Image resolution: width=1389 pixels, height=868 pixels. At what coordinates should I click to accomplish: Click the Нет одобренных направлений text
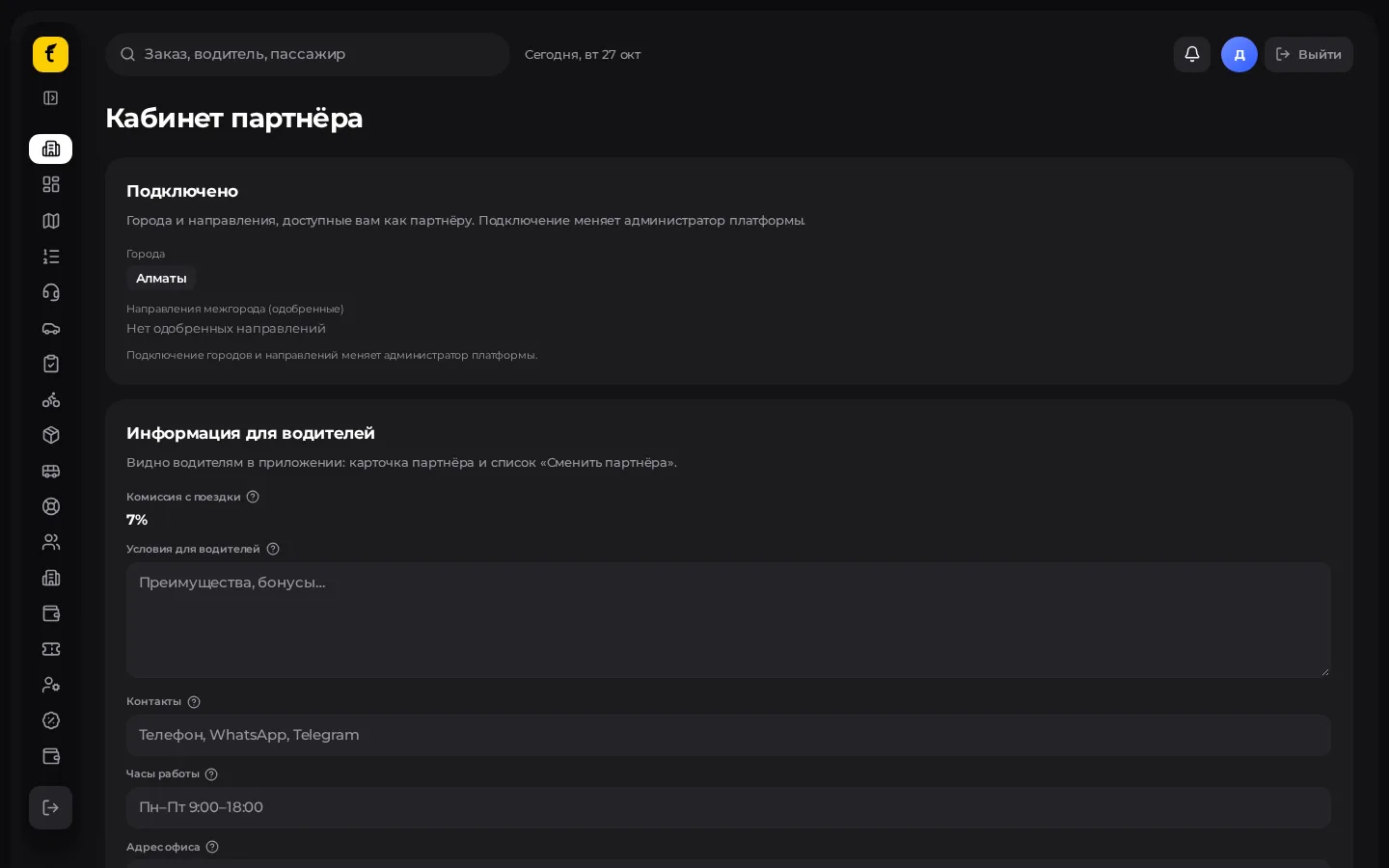[x=226, y=328]
